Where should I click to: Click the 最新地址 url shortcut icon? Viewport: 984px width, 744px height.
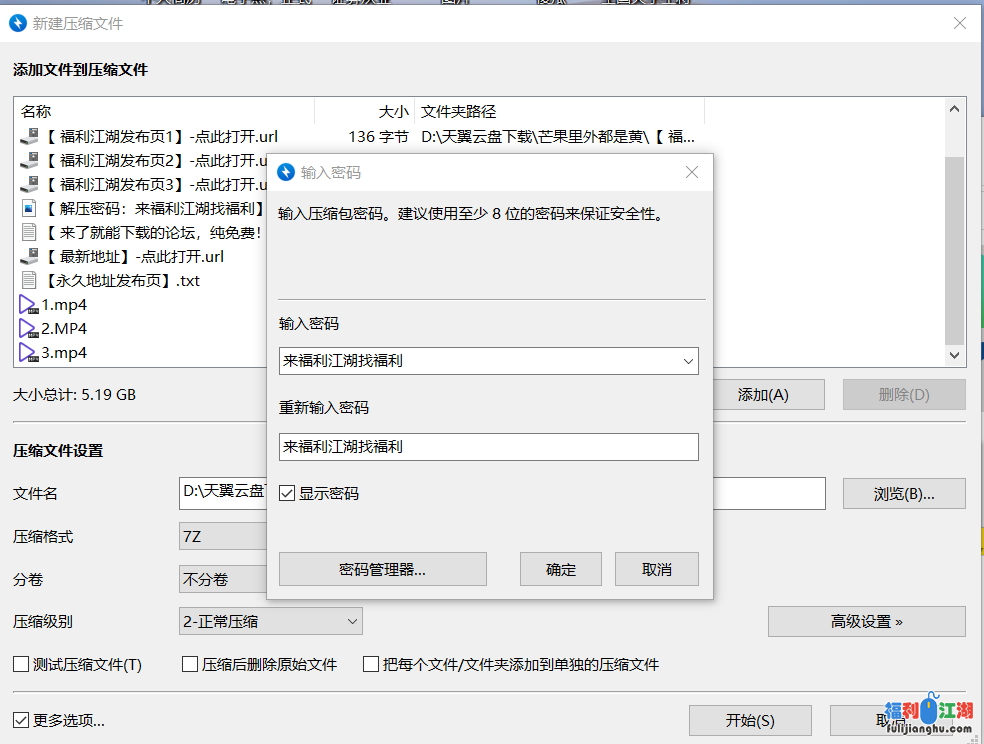click(x=28, y=257)
